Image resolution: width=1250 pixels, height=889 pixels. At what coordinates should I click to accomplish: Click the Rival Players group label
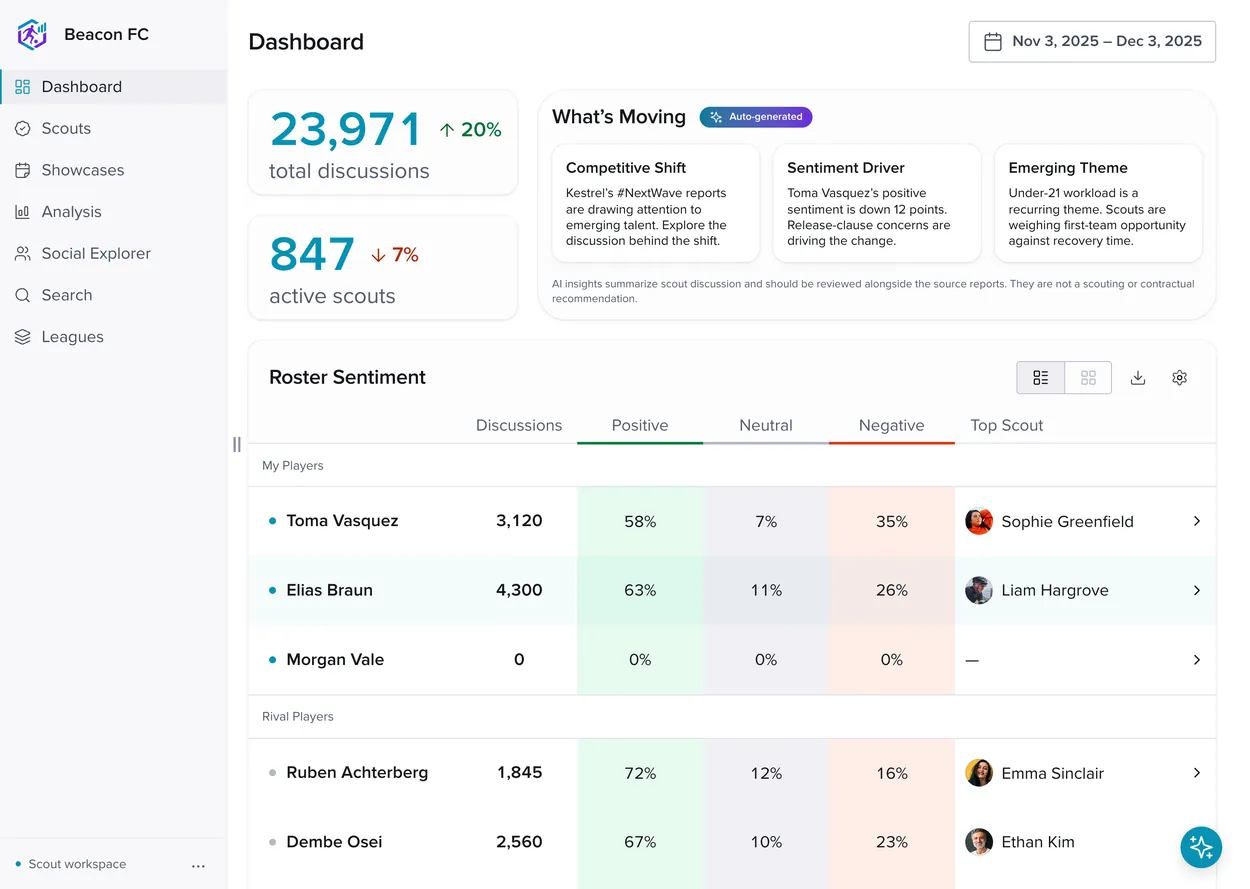pyautogui.click(x=297, y=717)
